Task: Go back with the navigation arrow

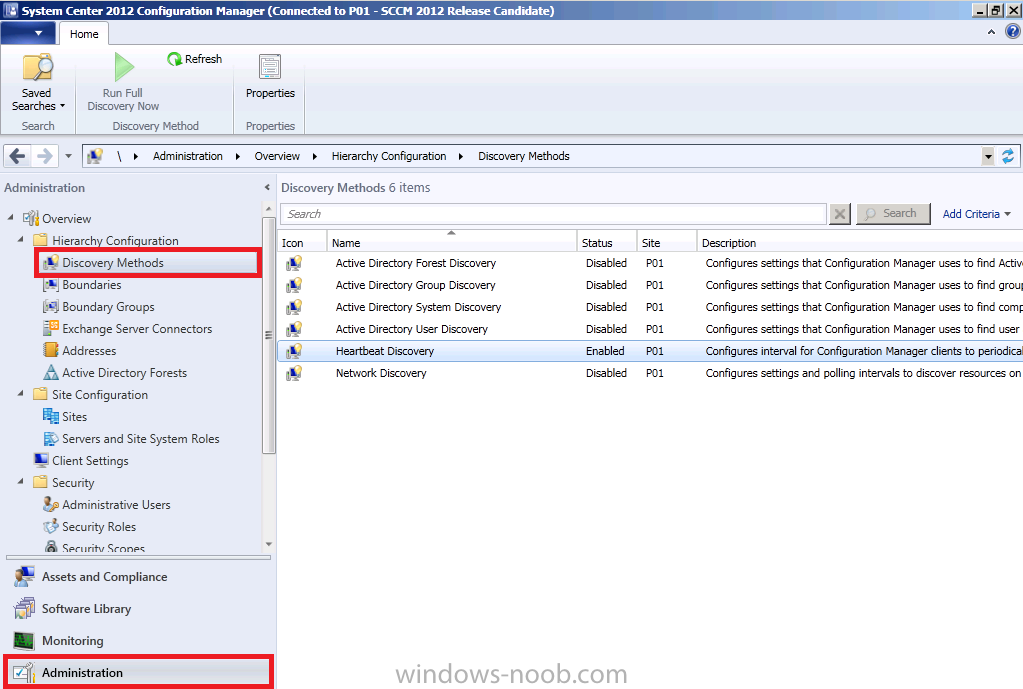Action: point(18,156)
